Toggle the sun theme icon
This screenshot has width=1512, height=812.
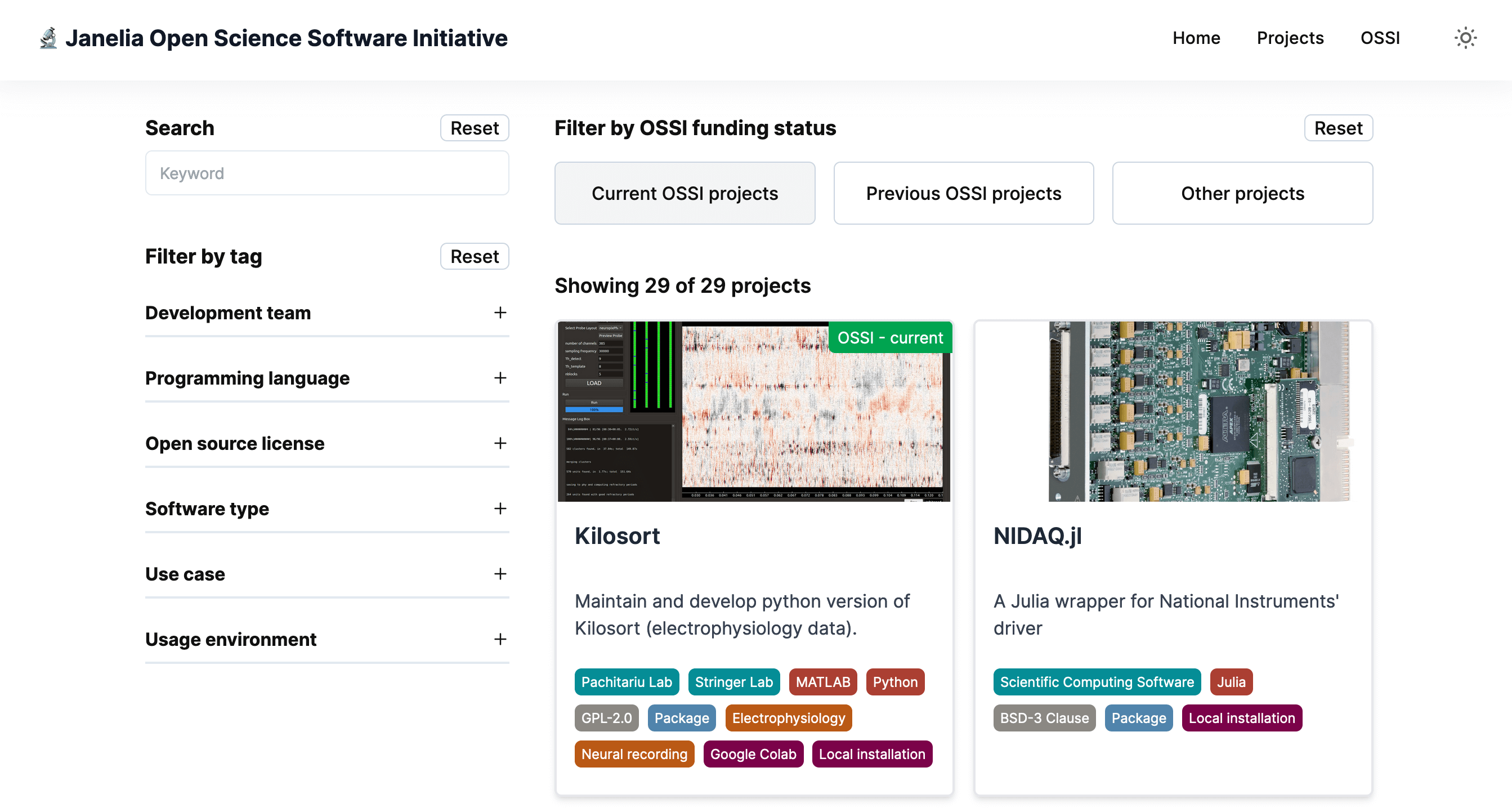[x=1465, y=38]
